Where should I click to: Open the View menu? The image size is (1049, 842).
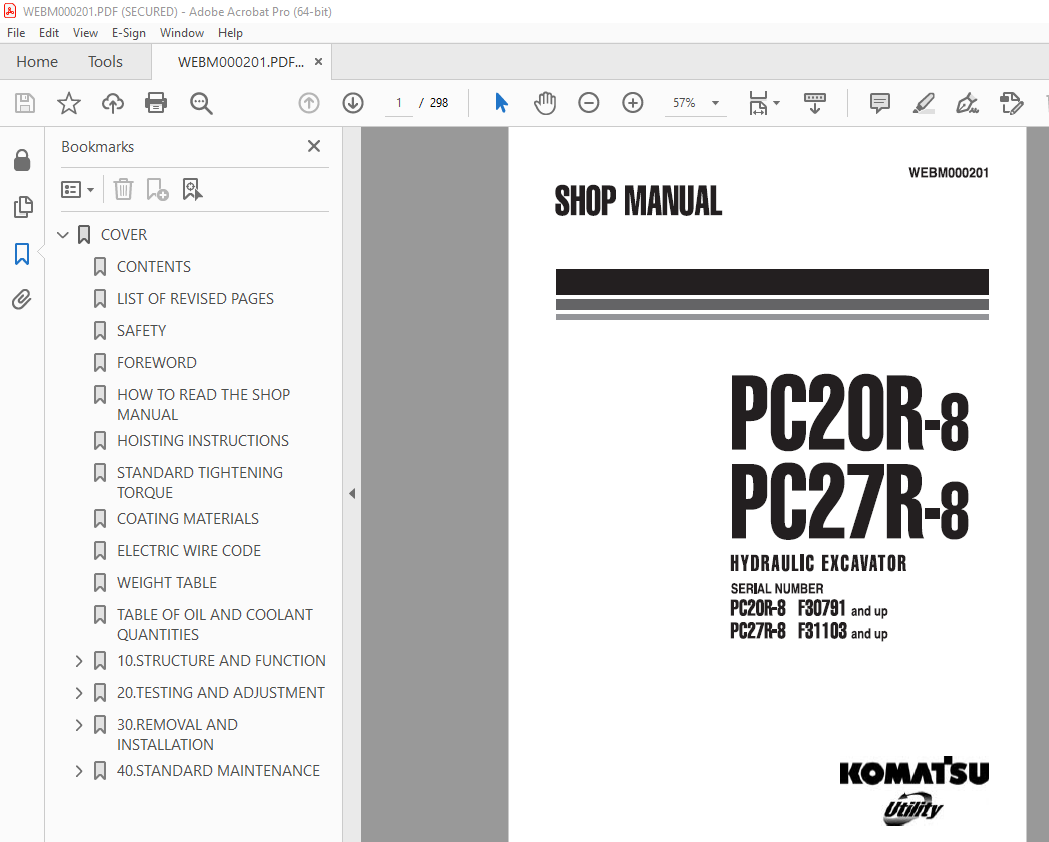click(x=85, y=33)
